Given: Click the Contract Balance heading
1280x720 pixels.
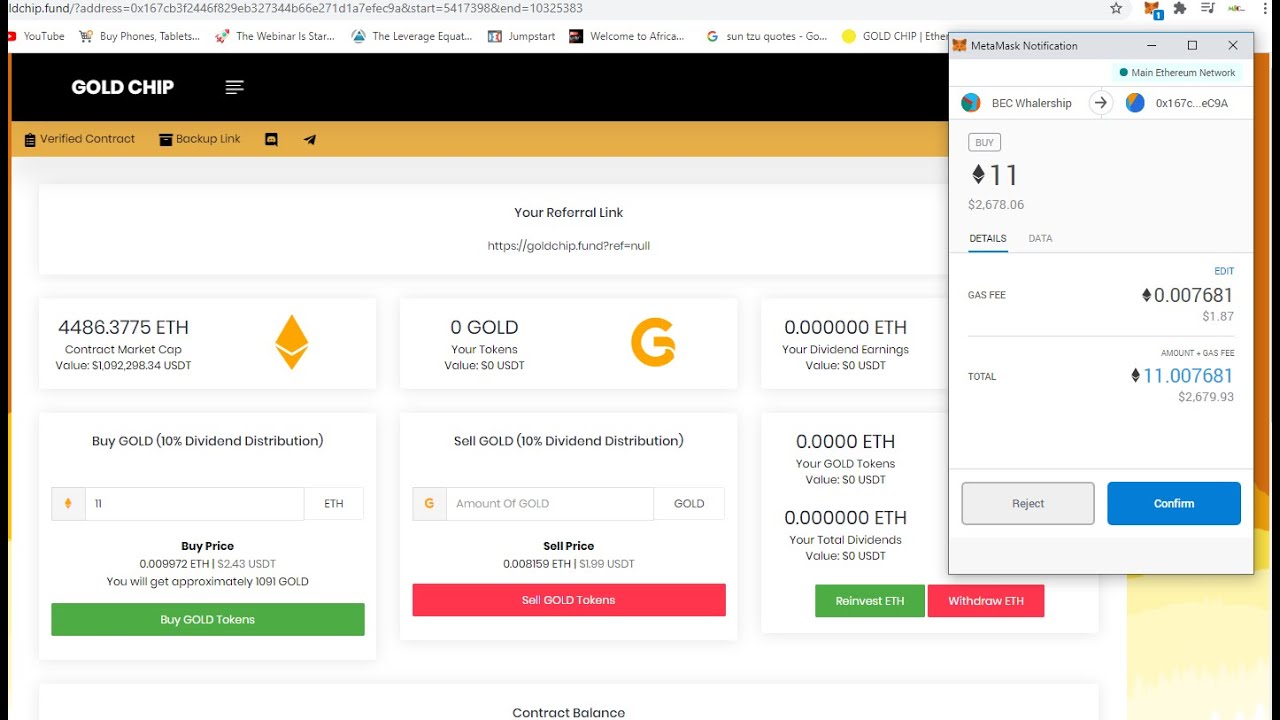Looking at the screenshot, I should [569, 713].
